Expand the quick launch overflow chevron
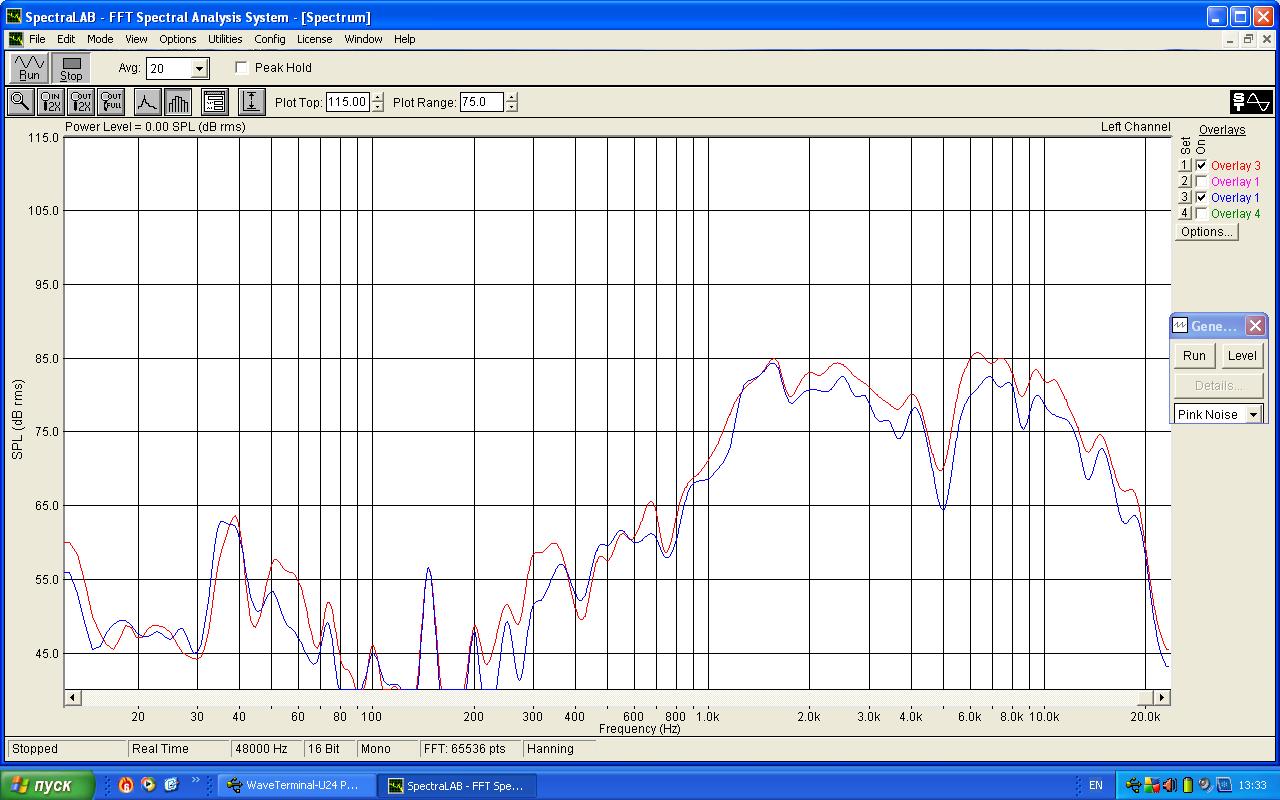Screen dimensions: 1280x800 pos(196,781)
